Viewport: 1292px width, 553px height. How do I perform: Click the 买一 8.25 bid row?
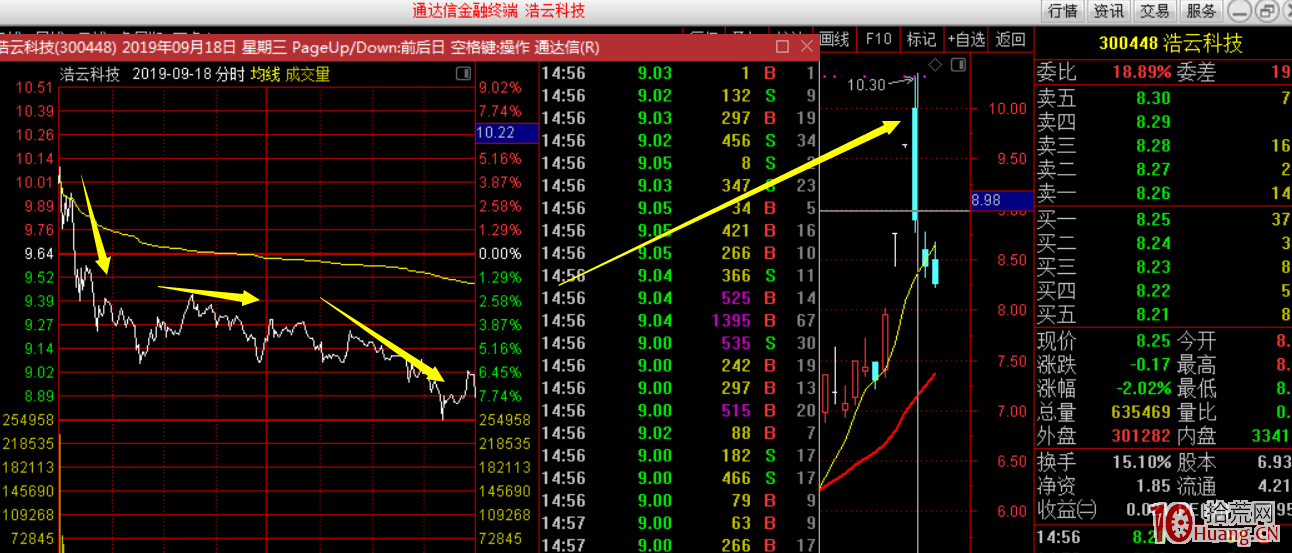1163,220
